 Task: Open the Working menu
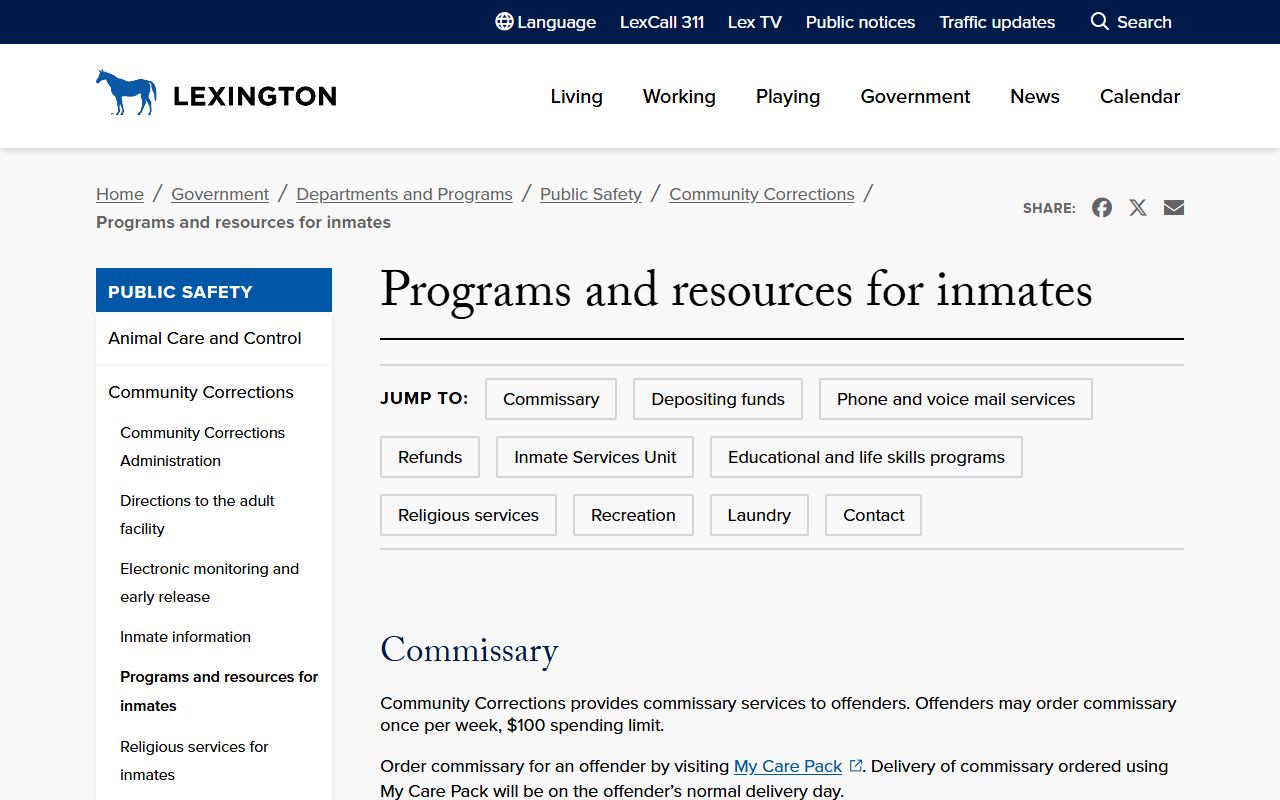679,96
